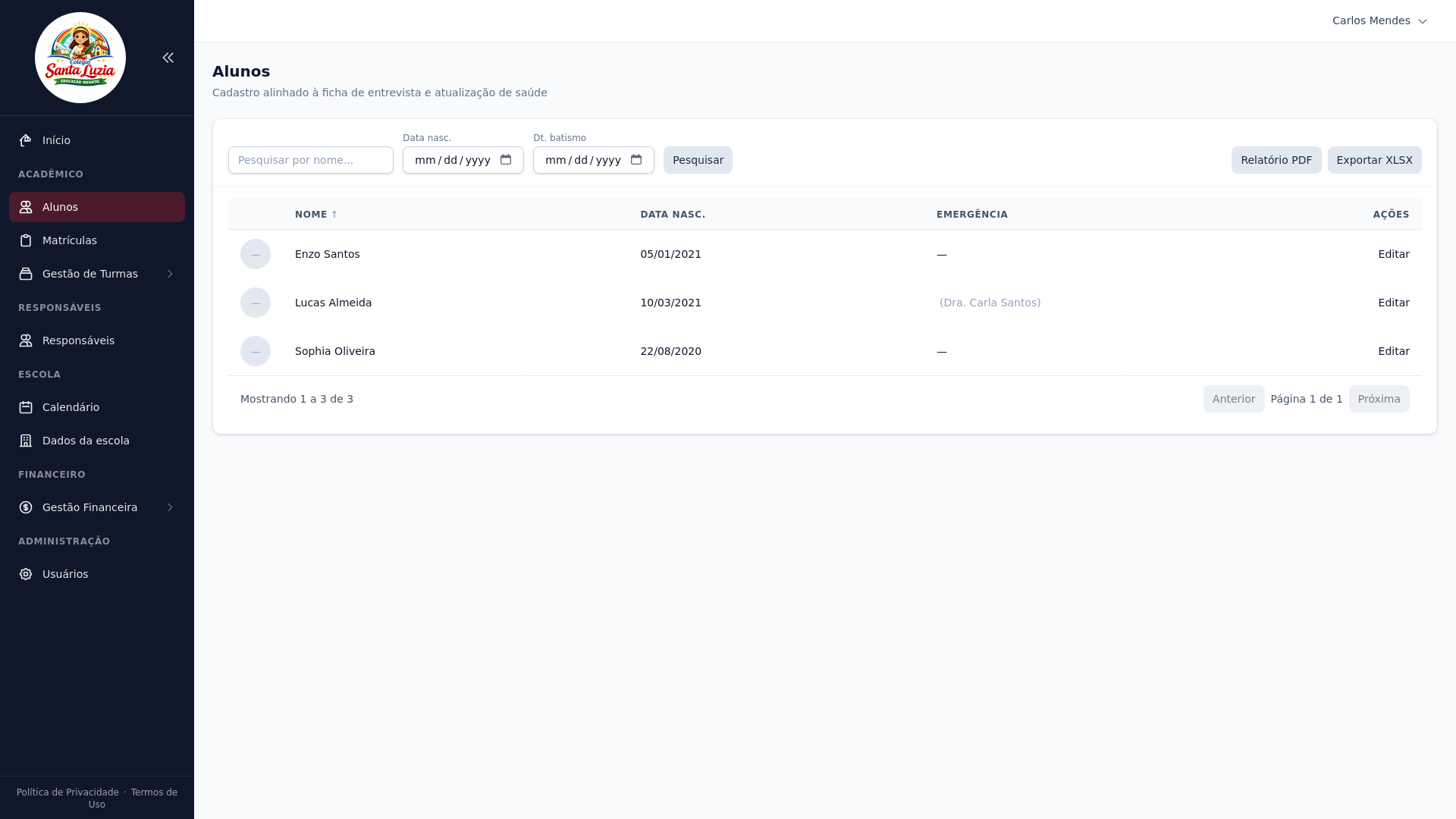Go to Responsáveis in sidebar
This screenshot has height=819, width=1456.
tap(78, 340)
